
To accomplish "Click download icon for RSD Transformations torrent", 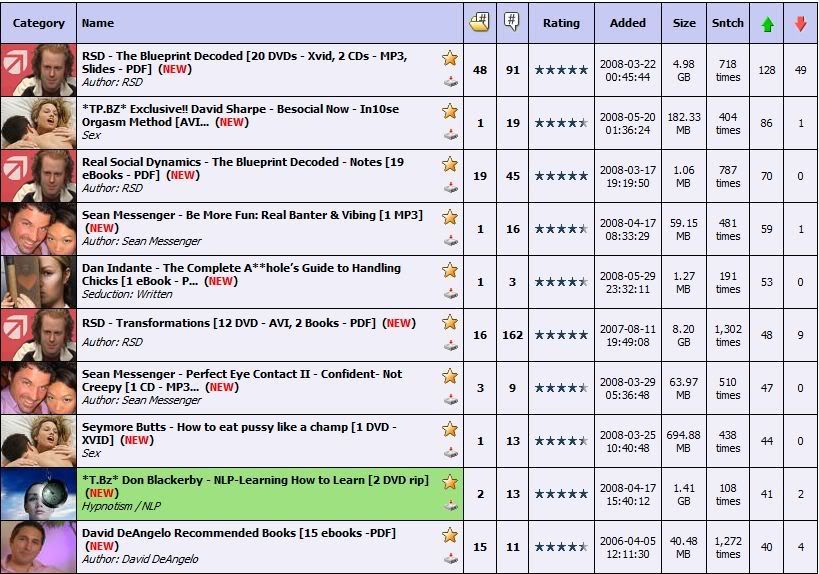I will (451, 346).
